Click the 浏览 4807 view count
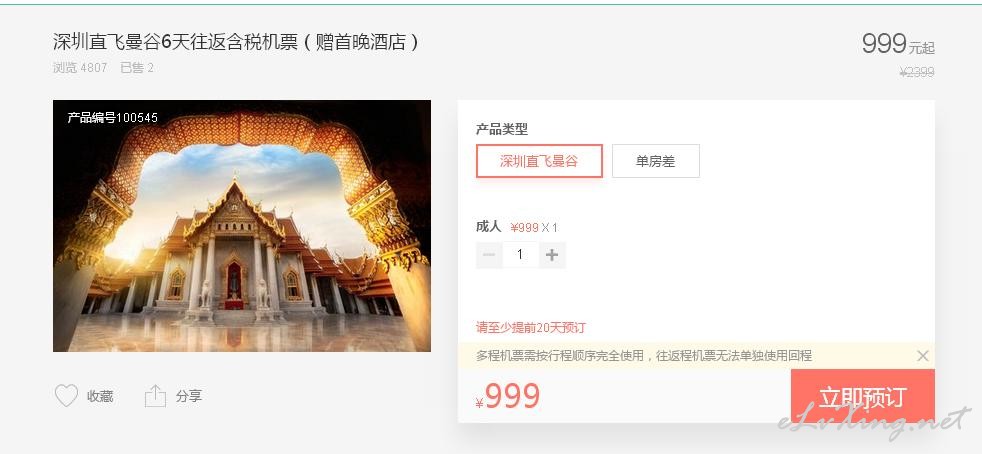Screen dimensions: 982x454 point(80,68)
